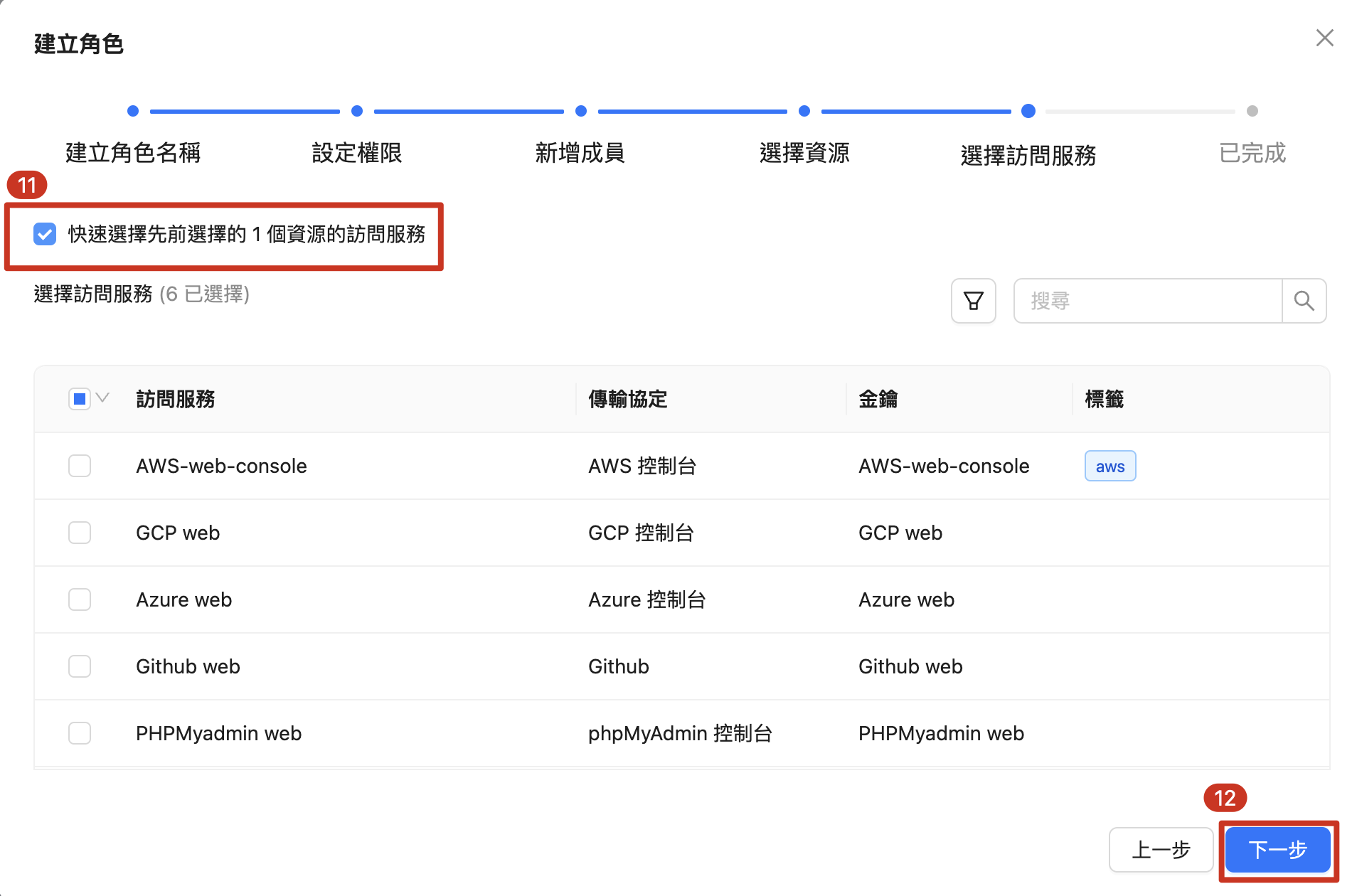Enable the Github web row checkbox
Image resolution: width=1357 pixels, height=896 pixels.
pyautogui.click(x=80, y=666)
